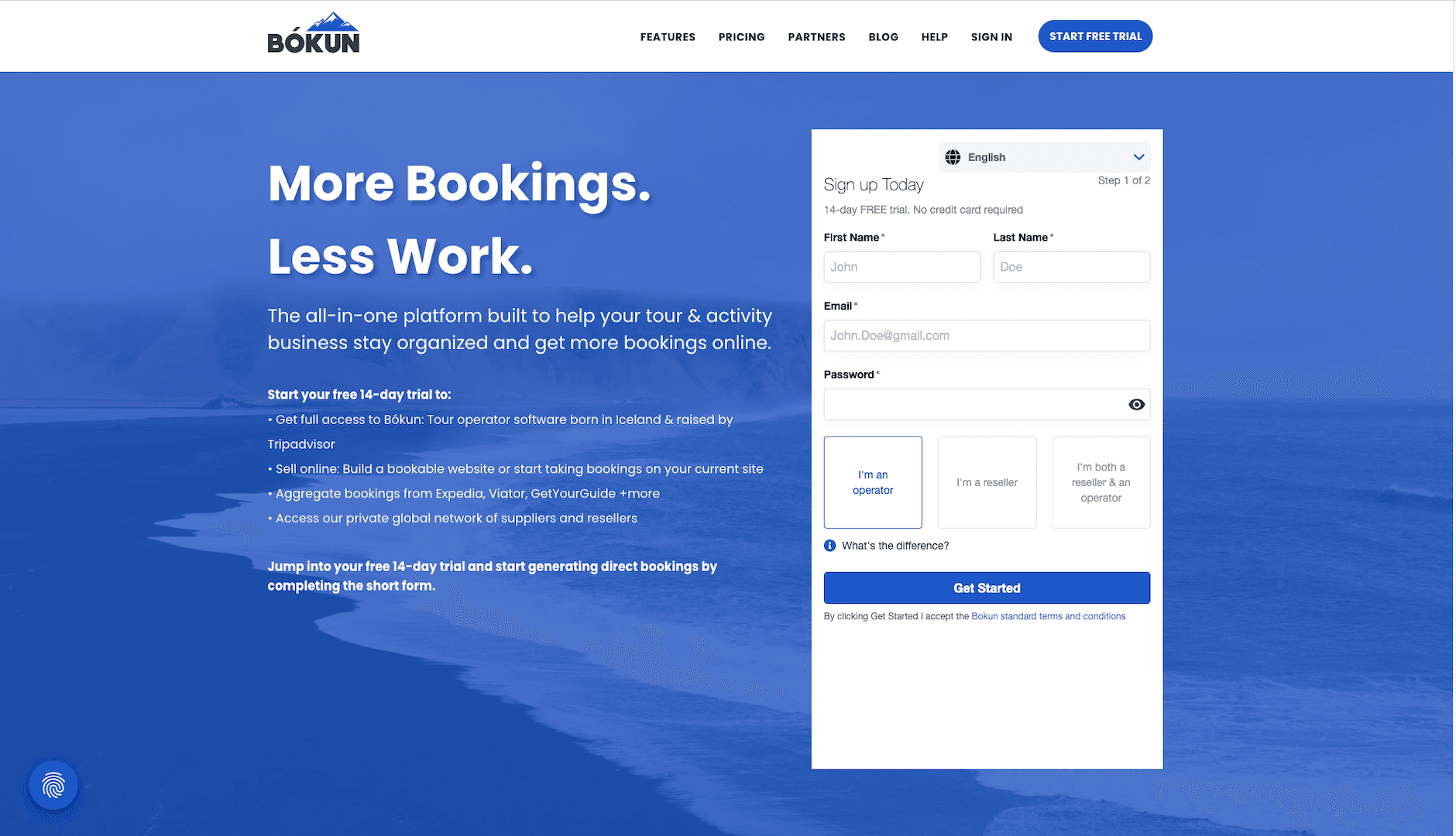Open the Partners nav link
This screenshot has width=1456, height=836.
[x=816, y=37]
